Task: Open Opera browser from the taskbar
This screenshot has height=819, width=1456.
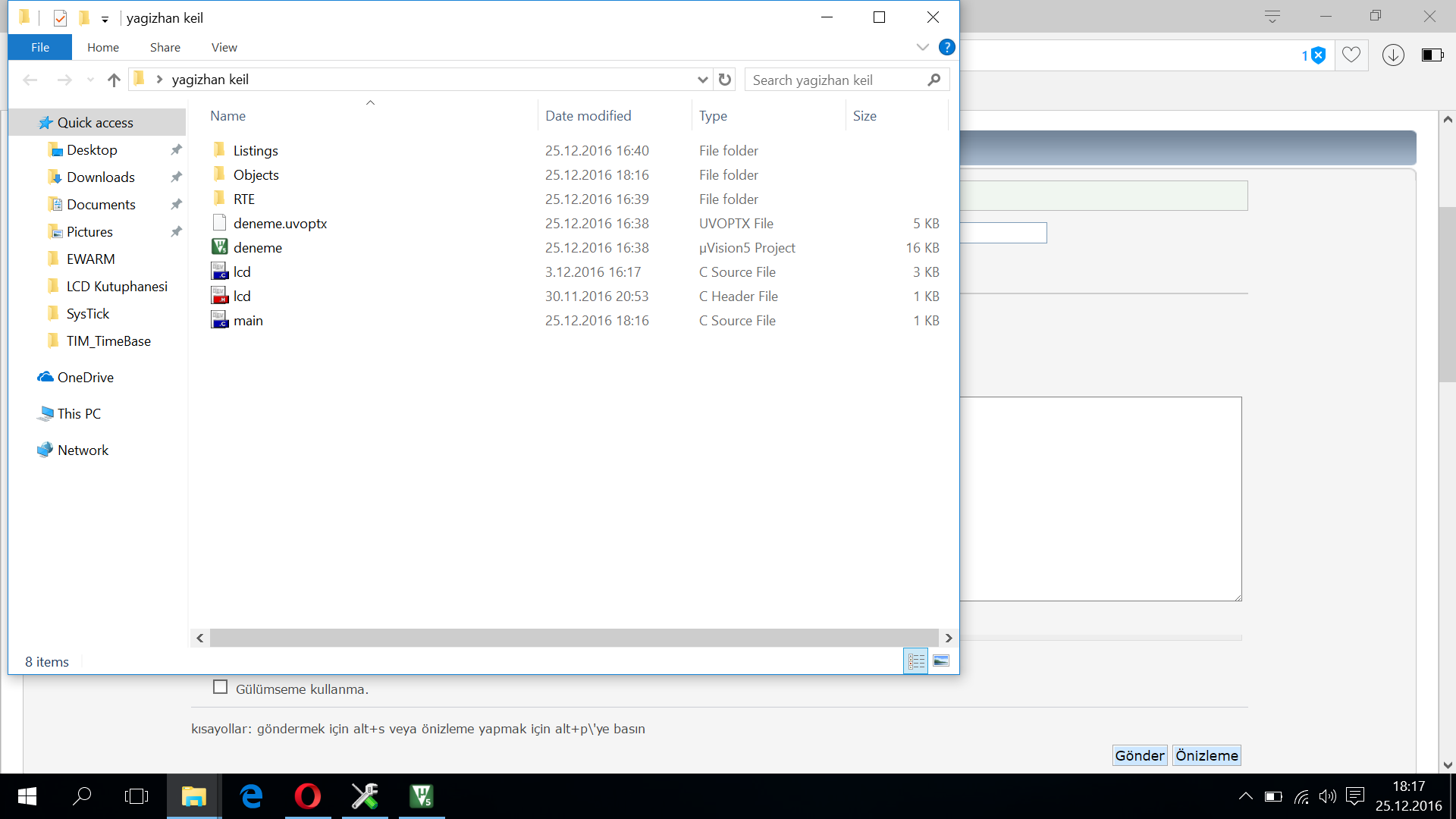Action: coord(307,796)
